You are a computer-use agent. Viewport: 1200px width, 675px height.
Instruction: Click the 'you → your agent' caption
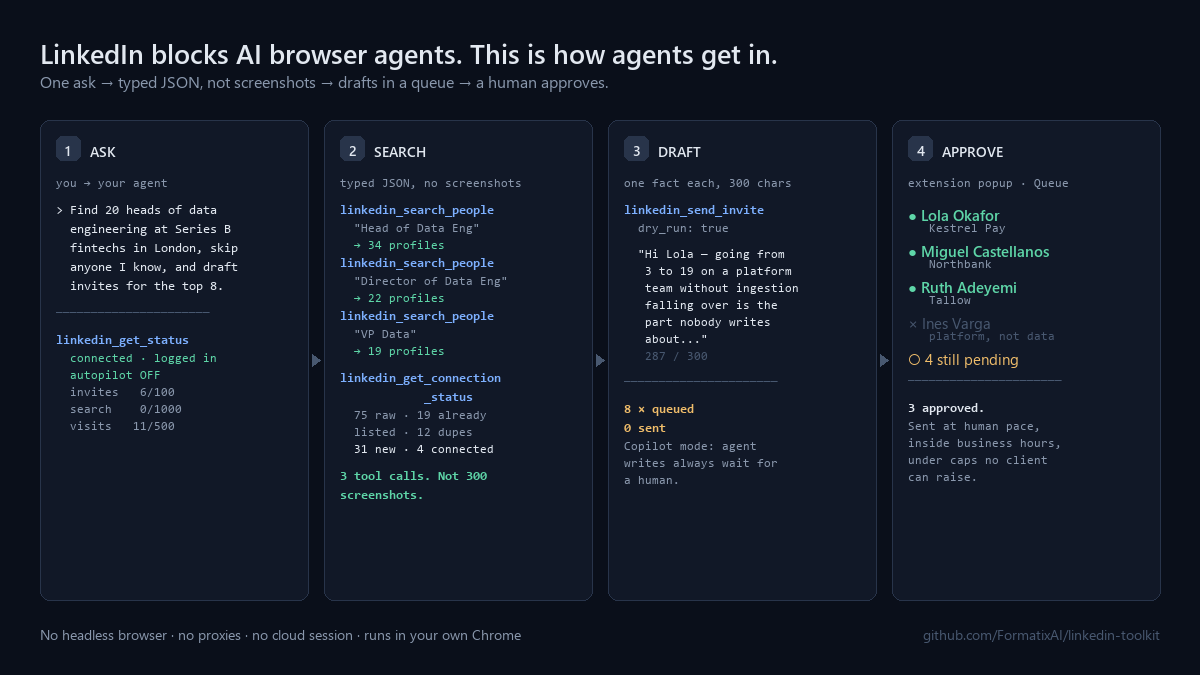(x=112, y=183)
